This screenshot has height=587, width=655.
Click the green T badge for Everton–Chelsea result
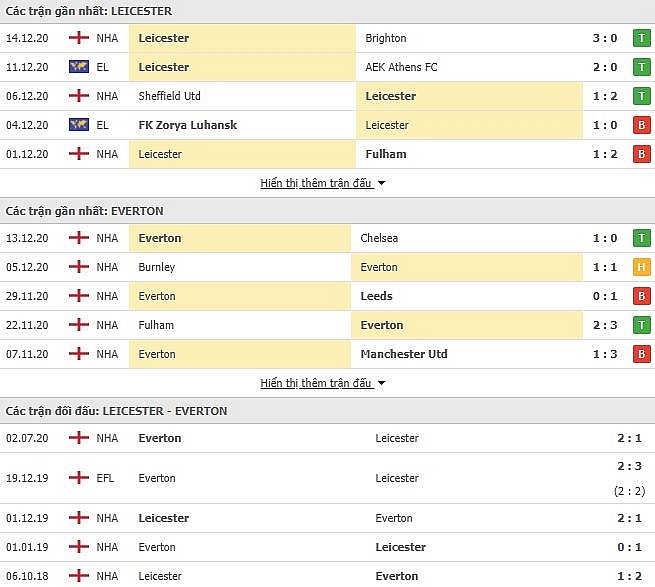tap(640, 238)
